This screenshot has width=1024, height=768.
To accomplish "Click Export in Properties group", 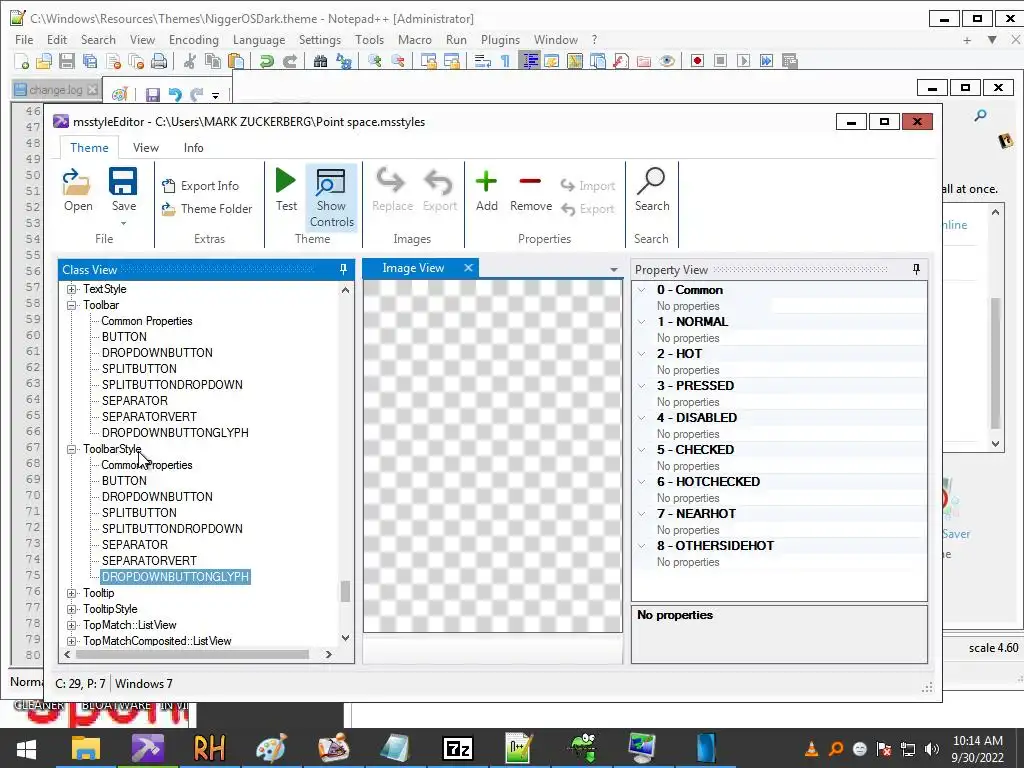I will pos(588,209).
